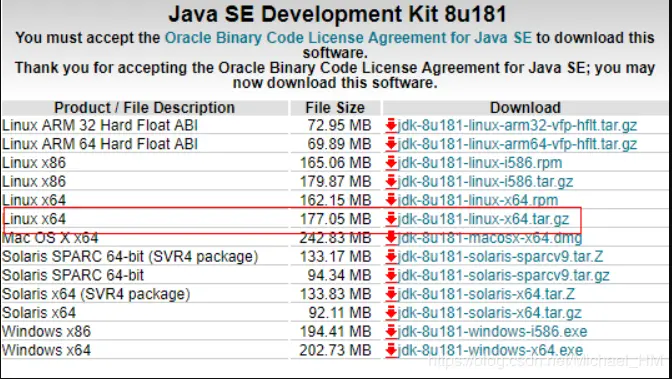672x379 pixels.
Task: Click red download arrow beside jdk-8u181-windows-x64.exe
Action: pos(391,350)
